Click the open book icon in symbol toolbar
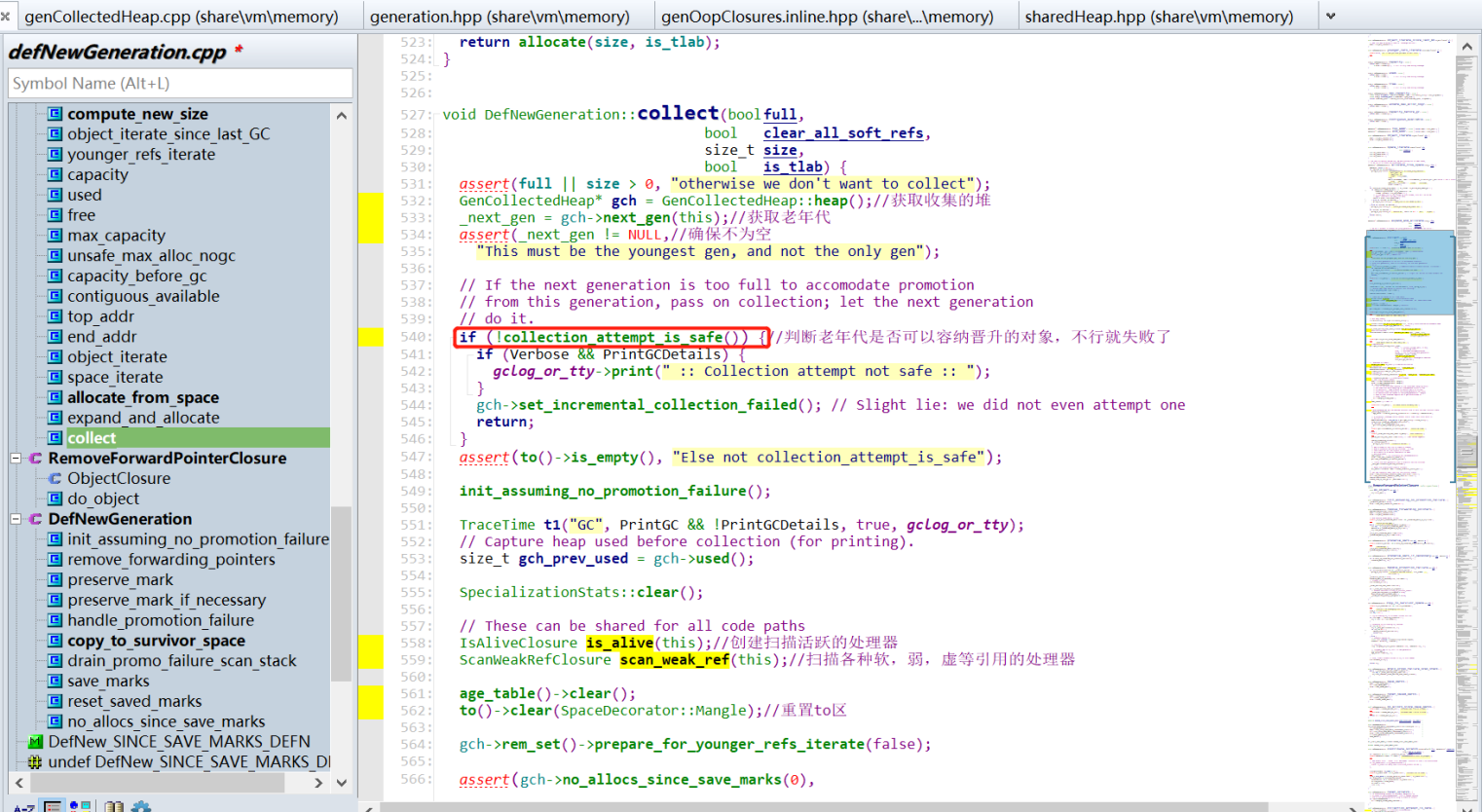 point(114,806)
